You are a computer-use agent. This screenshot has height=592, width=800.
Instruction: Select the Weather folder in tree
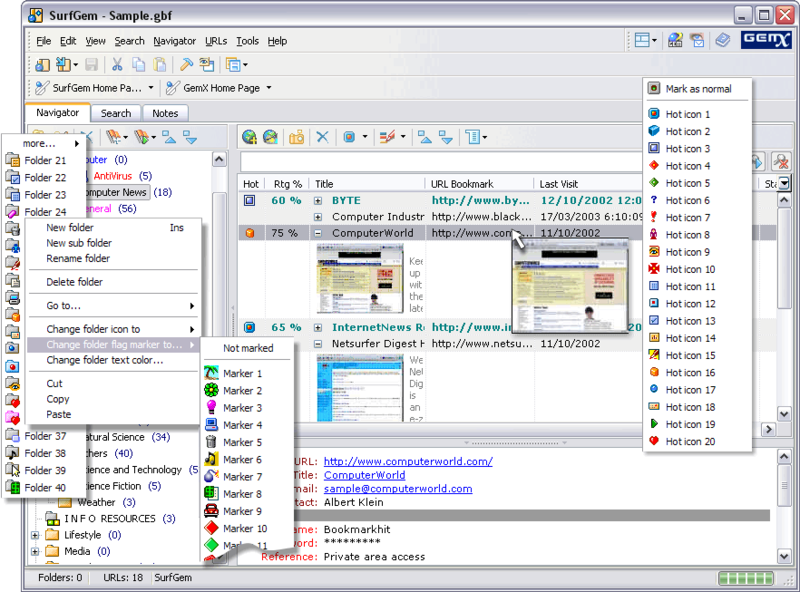tap(97, 502)
